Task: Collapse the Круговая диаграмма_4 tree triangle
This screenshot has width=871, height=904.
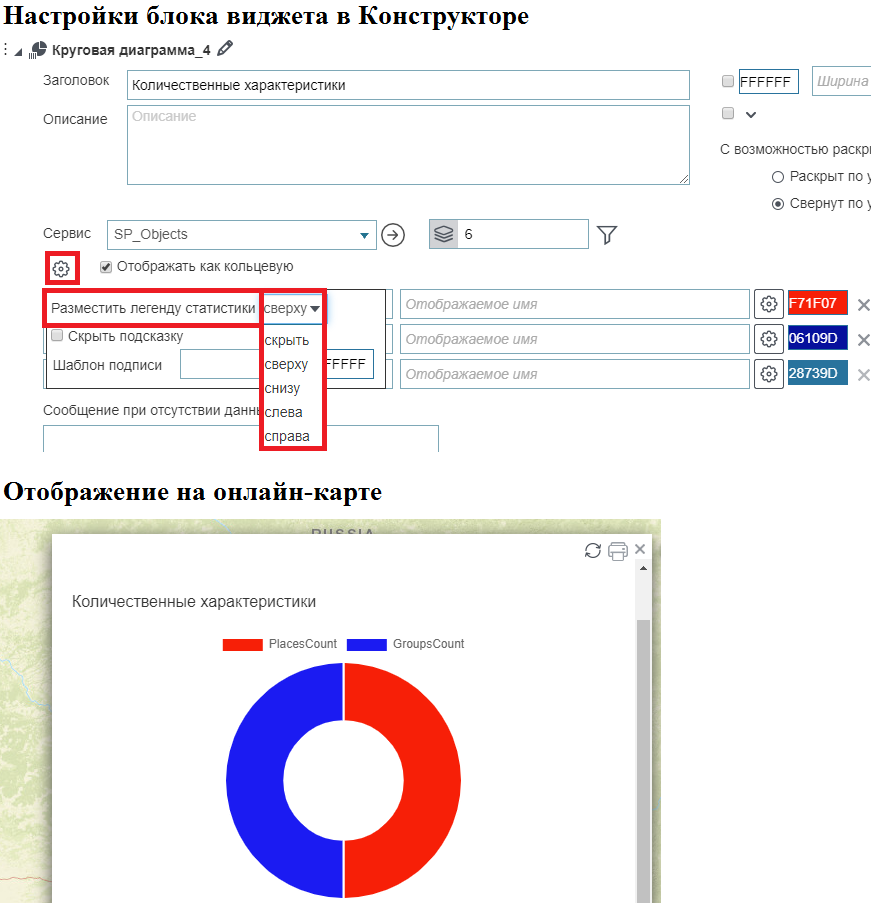Action: 19,49
